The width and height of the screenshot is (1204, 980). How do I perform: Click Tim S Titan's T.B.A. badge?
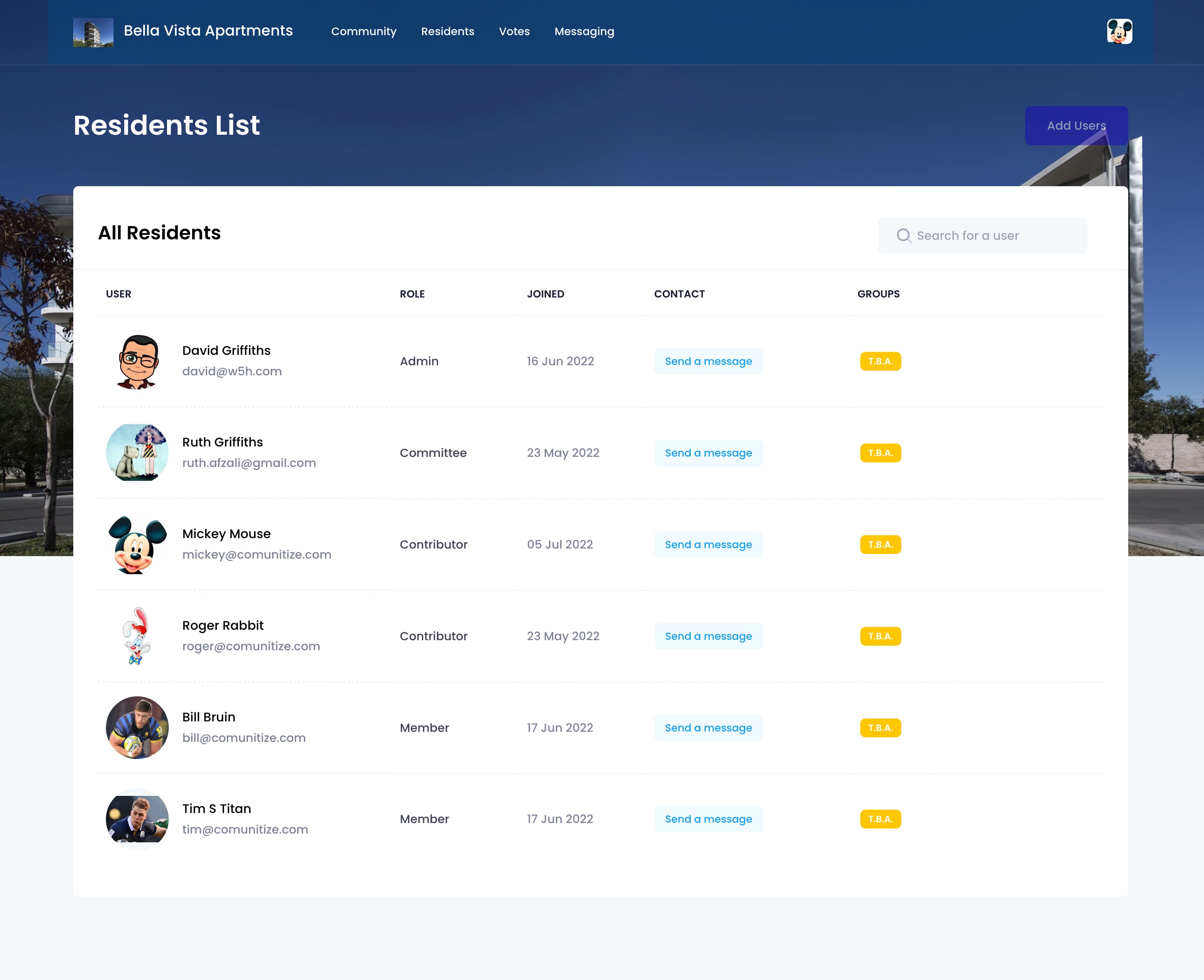[880, 819]
